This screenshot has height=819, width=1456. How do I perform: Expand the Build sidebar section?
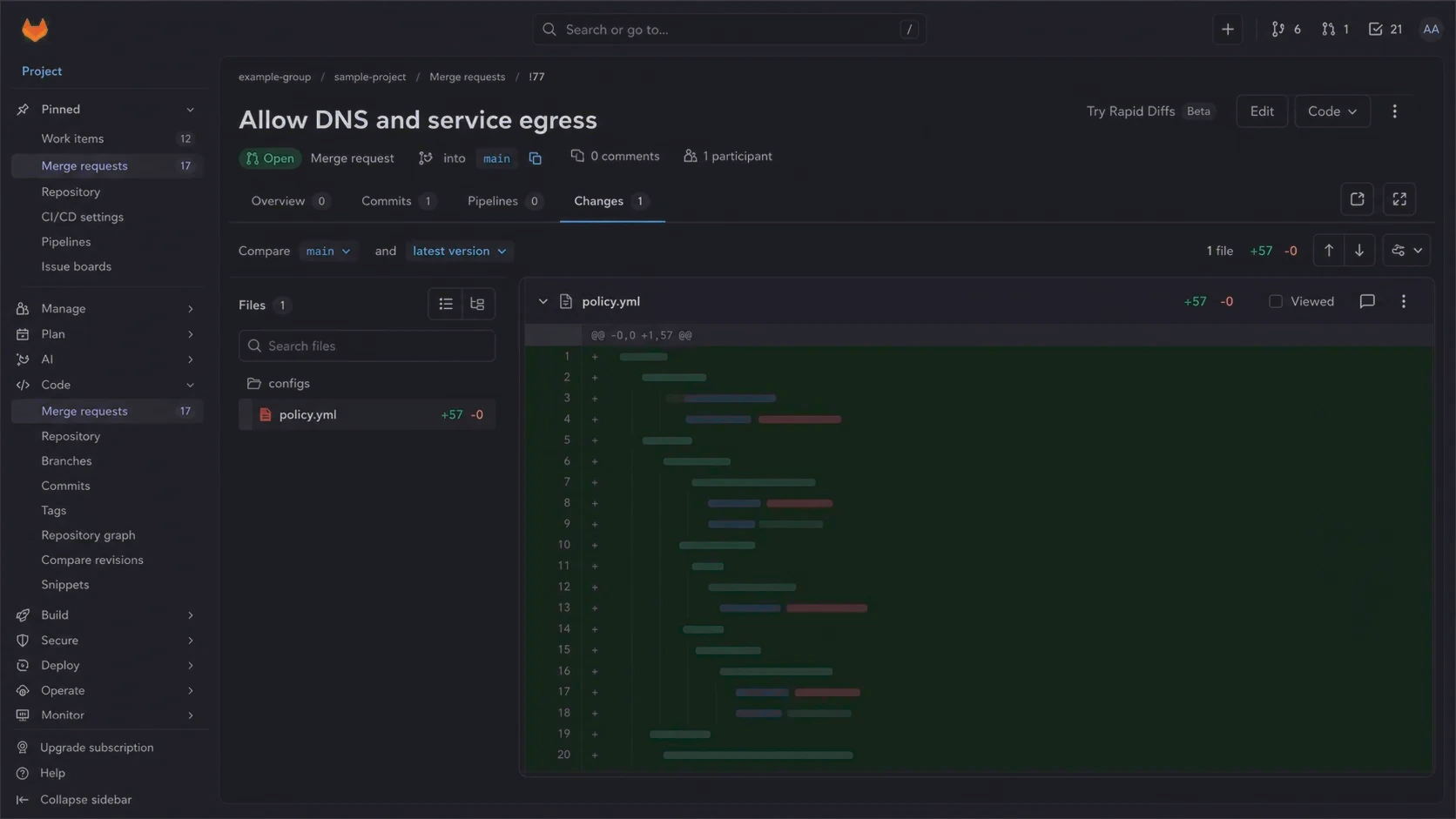click(x=107, y=614)
